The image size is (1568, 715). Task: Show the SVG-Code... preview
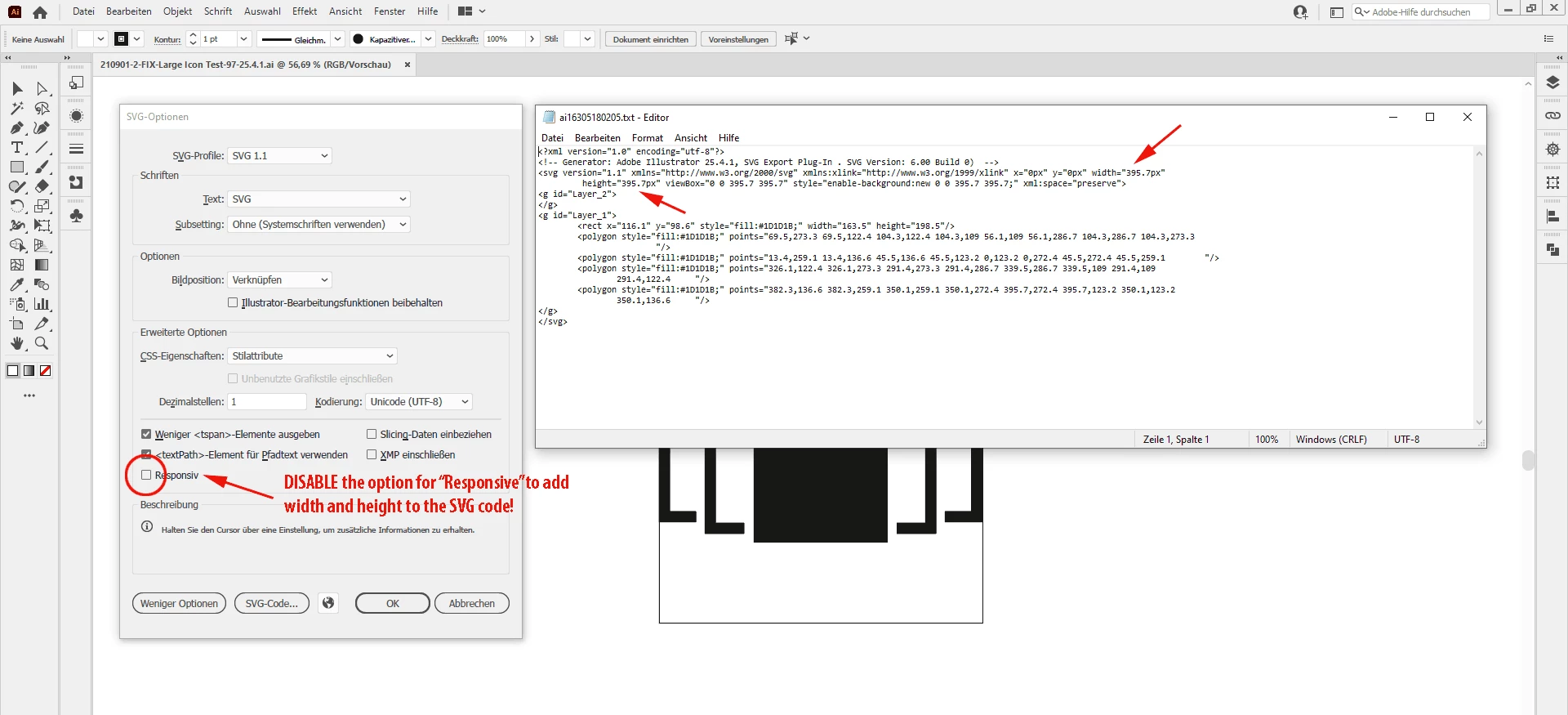[x=272, y=603]
